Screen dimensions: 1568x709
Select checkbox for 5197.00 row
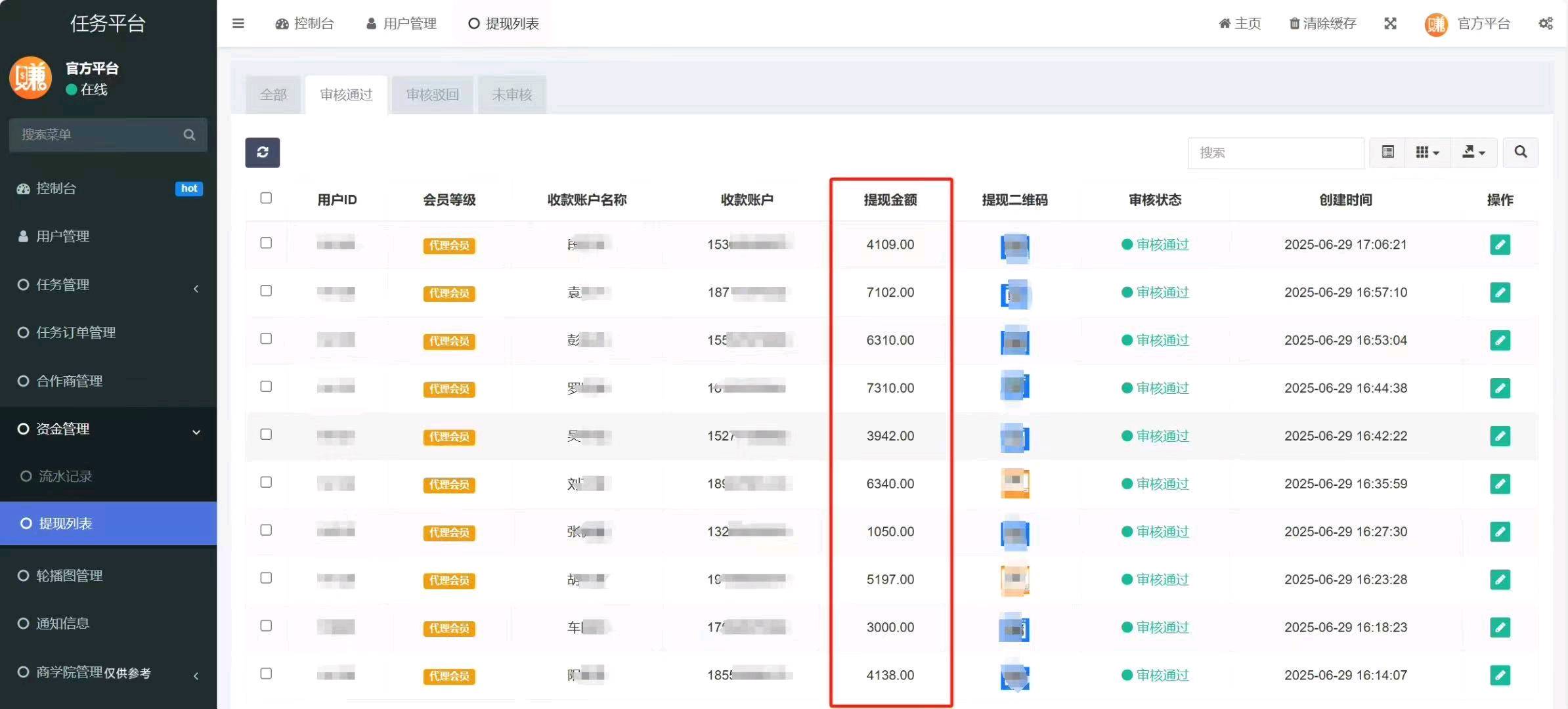coord(266,578)
